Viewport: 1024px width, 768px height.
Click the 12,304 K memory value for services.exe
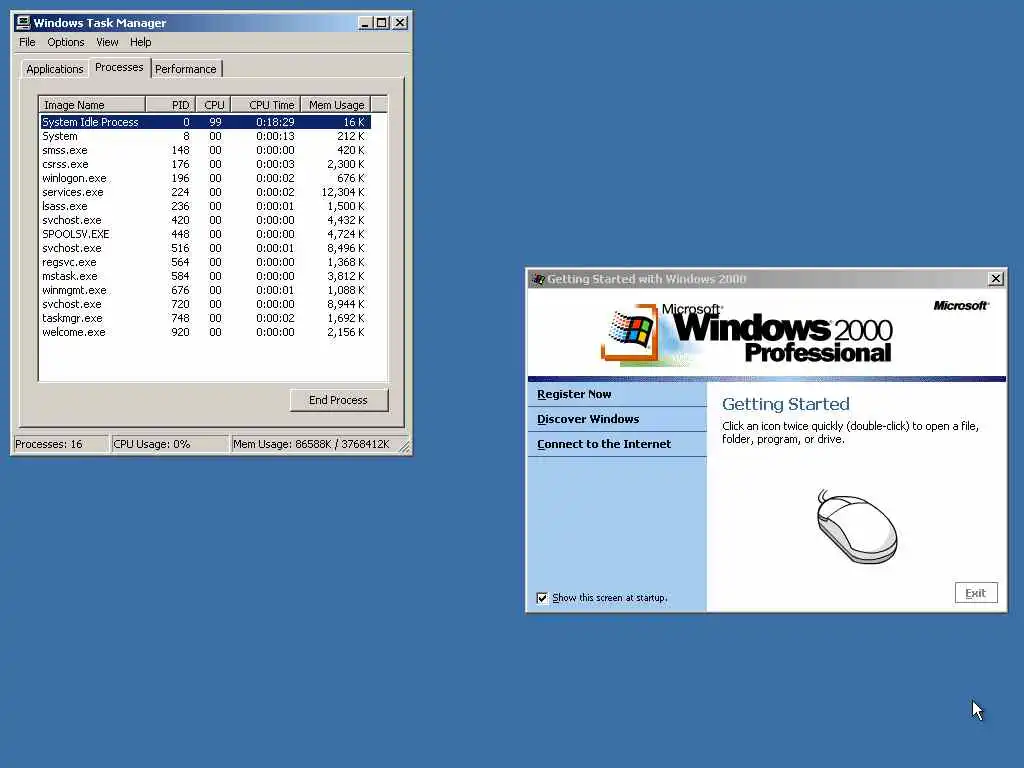tap(343, 192)
